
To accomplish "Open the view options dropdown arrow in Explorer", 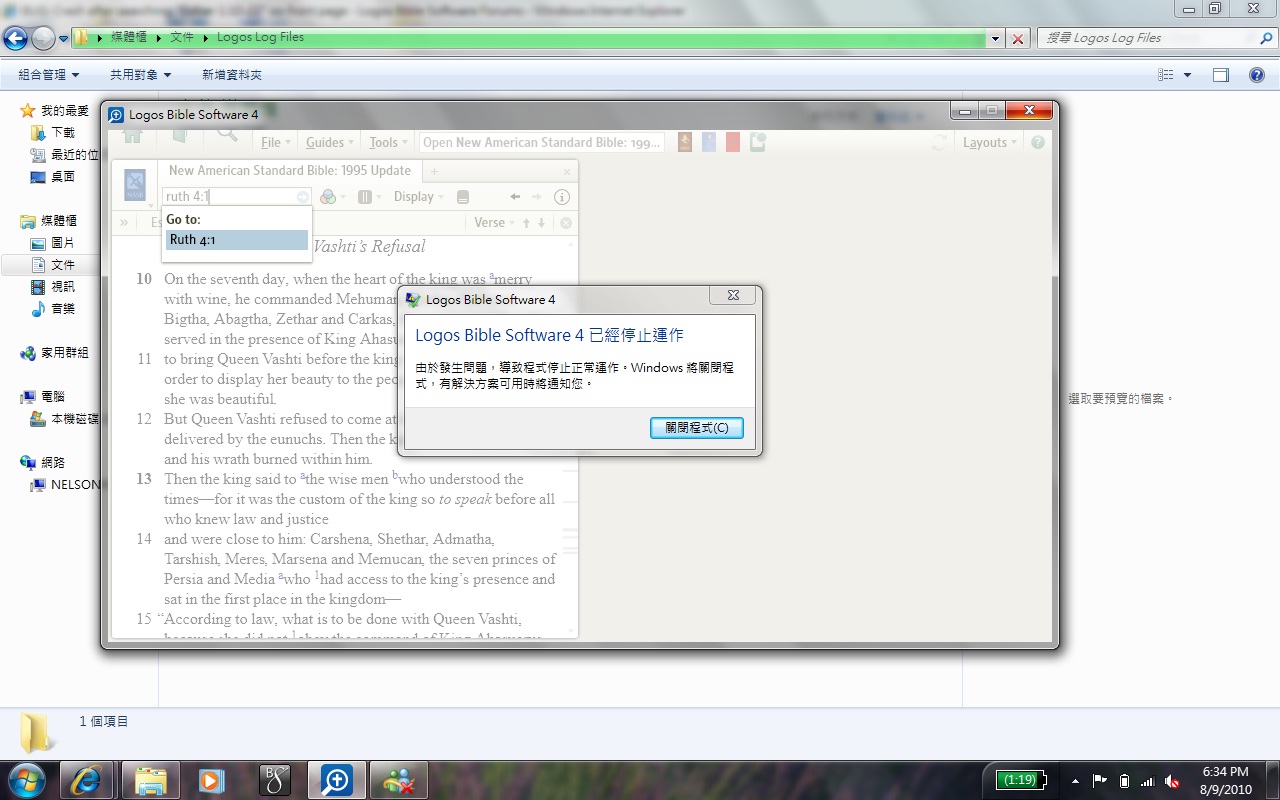I will coord(1187,75).
